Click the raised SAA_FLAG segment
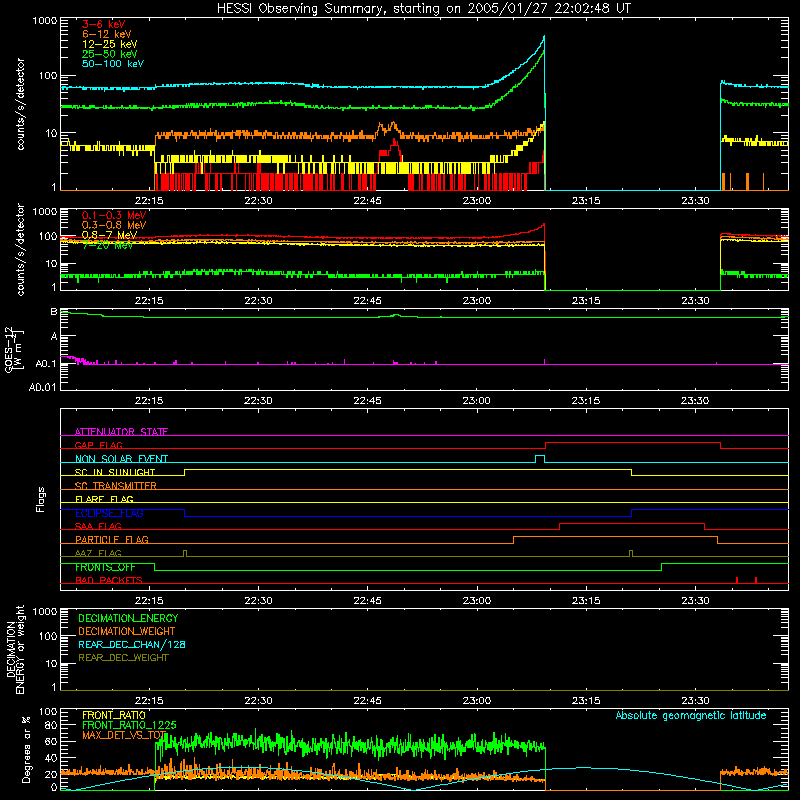Screen dimensions: 800x800 (x=632, y=523)
